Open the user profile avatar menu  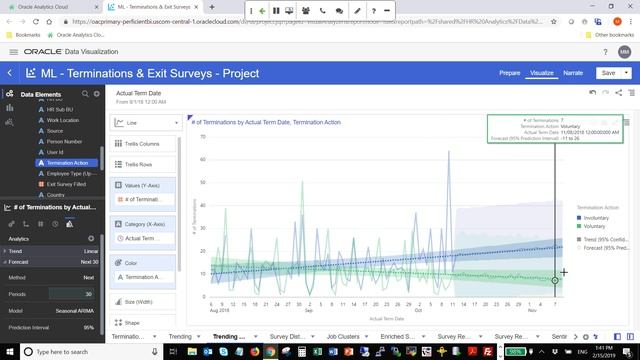(x=624, y=52)
